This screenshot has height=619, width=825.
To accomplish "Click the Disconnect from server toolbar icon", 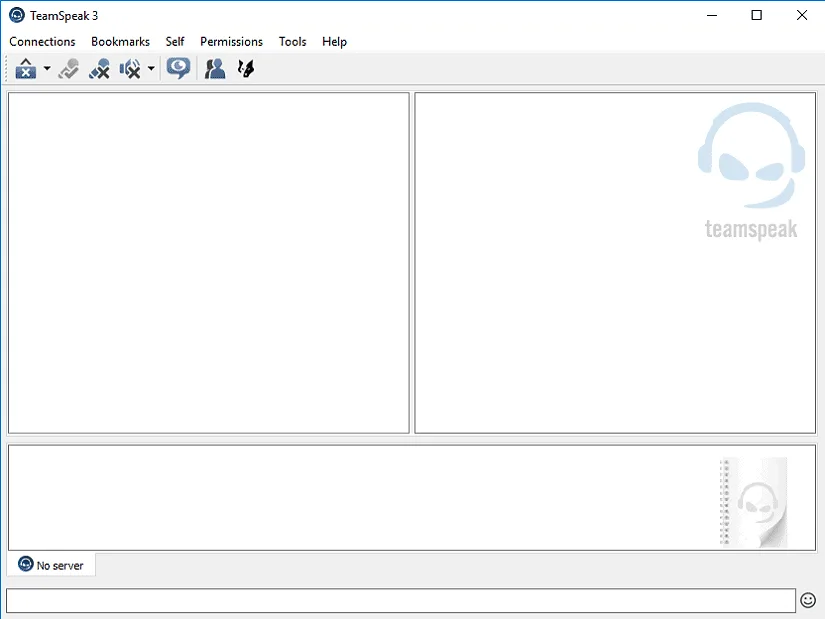I will 68,68.
